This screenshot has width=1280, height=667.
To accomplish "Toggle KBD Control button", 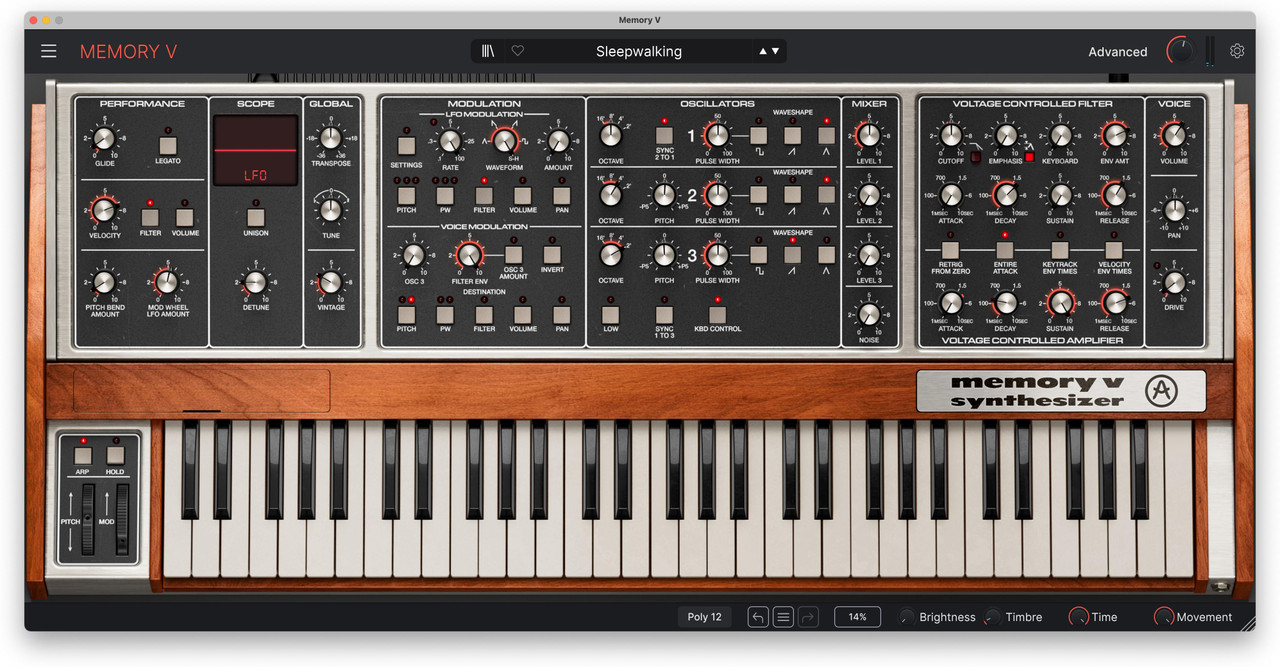I will [717, 314].
